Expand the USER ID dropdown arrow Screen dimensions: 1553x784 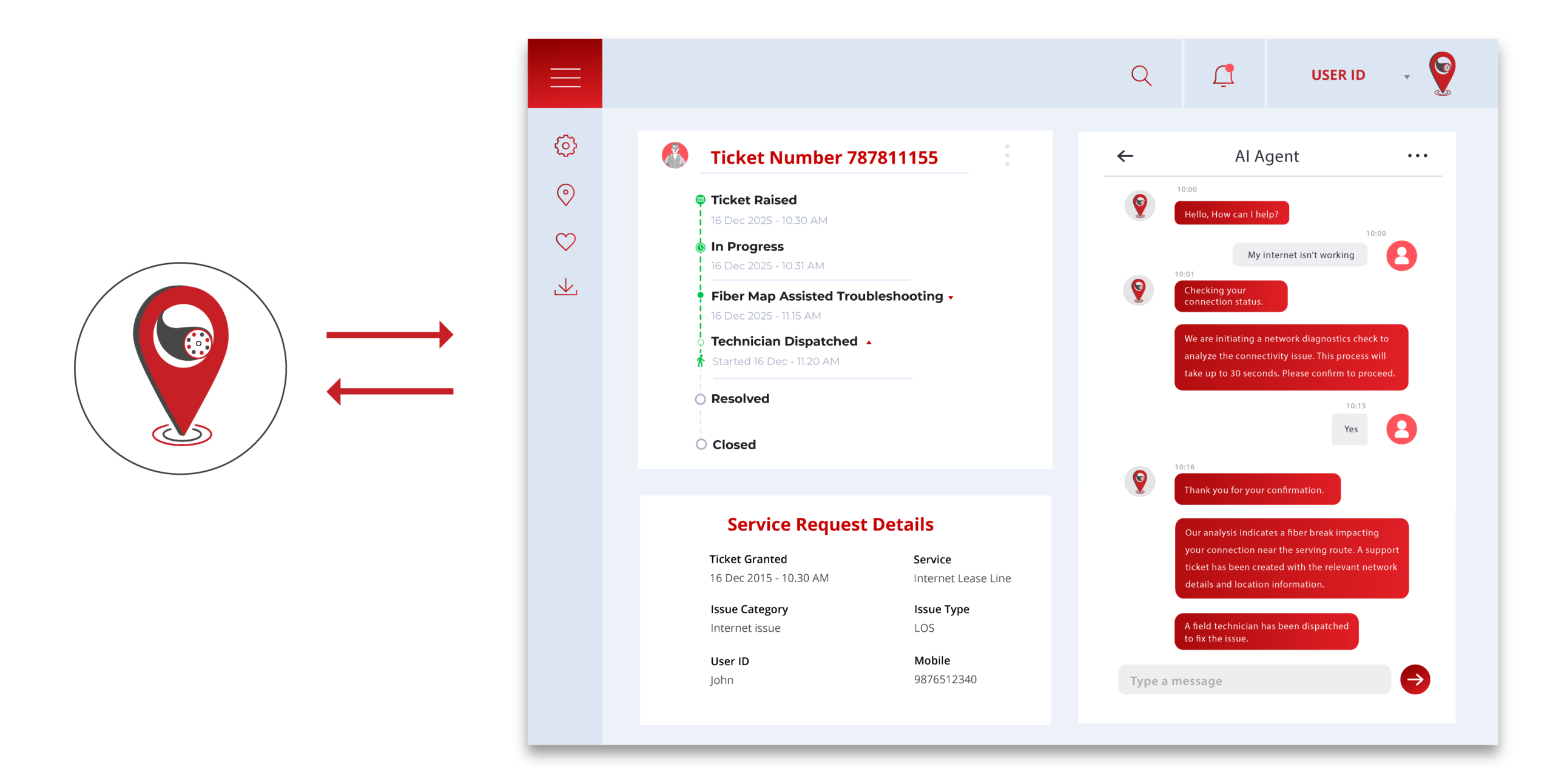(x=1406, y=77)
